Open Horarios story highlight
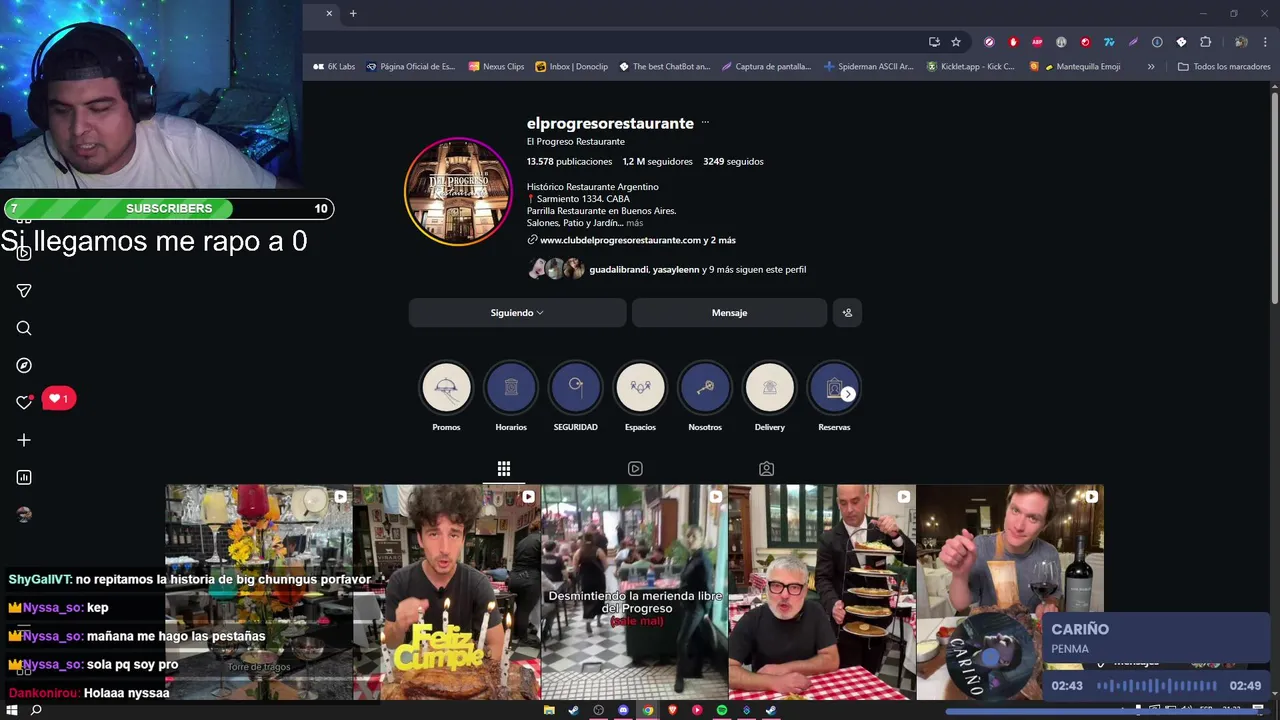Viewport: 1280px width, 720px height. pos(511,388)
